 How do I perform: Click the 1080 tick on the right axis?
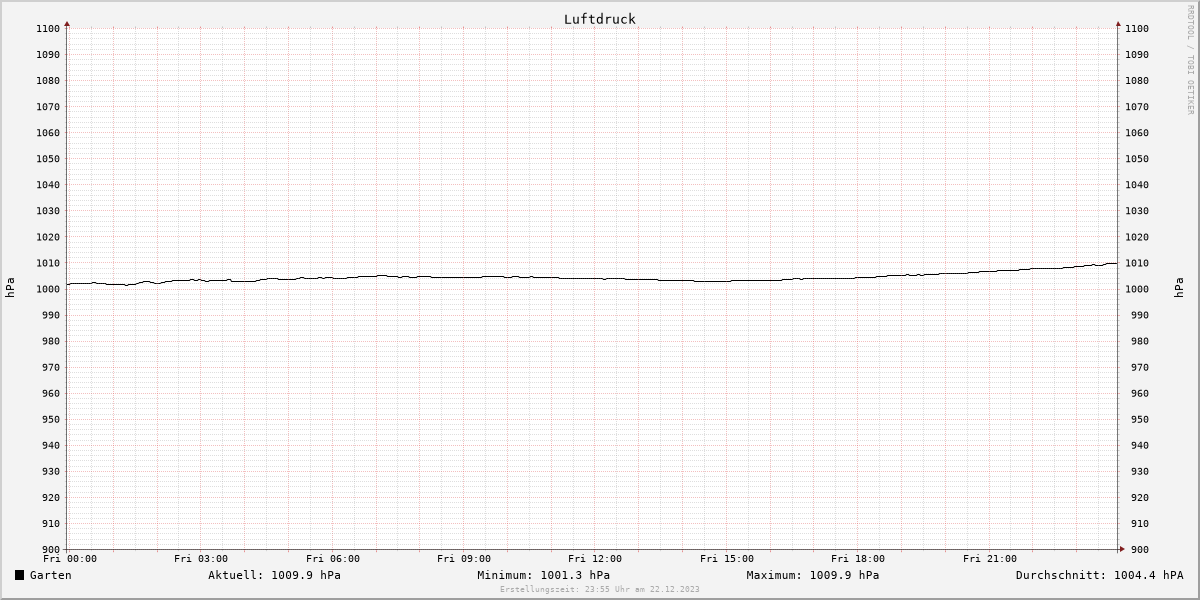(x=1137, y=80)
